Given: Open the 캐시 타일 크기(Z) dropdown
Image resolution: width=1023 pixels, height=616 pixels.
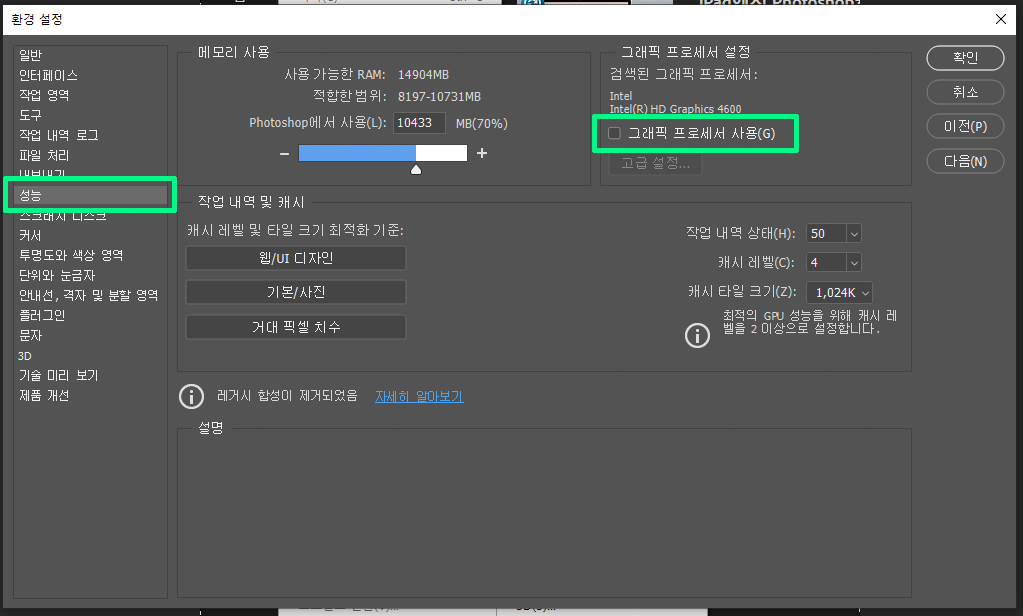Looking at the screenshot, I should click(839, 292).
